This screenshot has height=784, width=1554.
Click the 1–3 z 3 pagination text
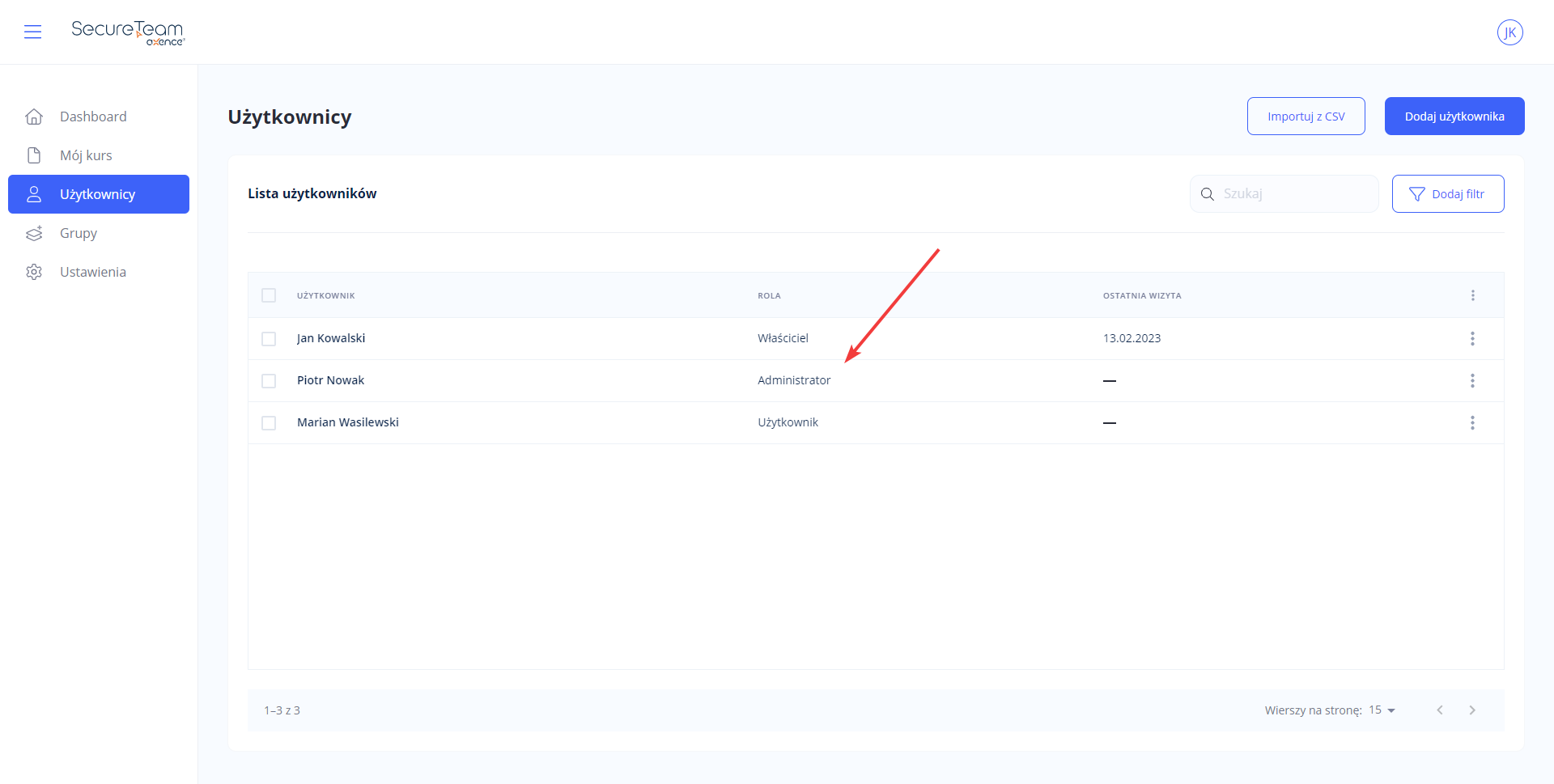coord(282,710)
